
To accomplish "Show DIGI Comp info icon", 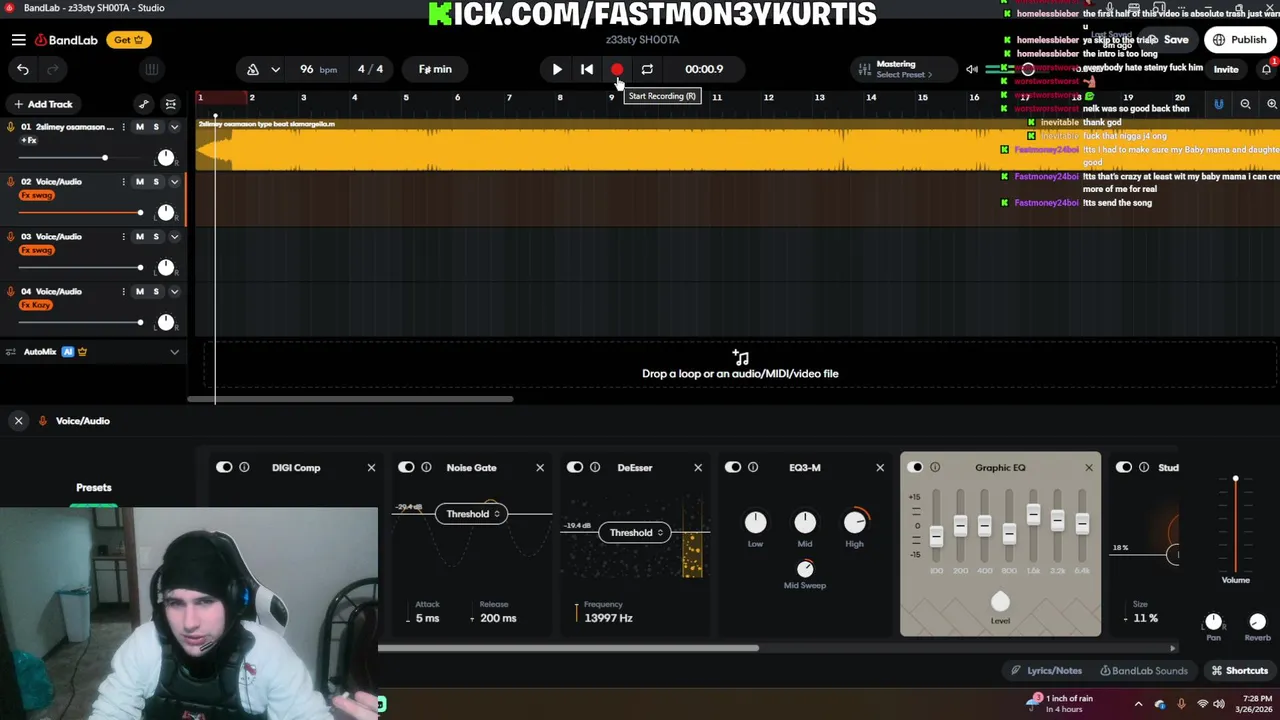I will pos(244,467).
